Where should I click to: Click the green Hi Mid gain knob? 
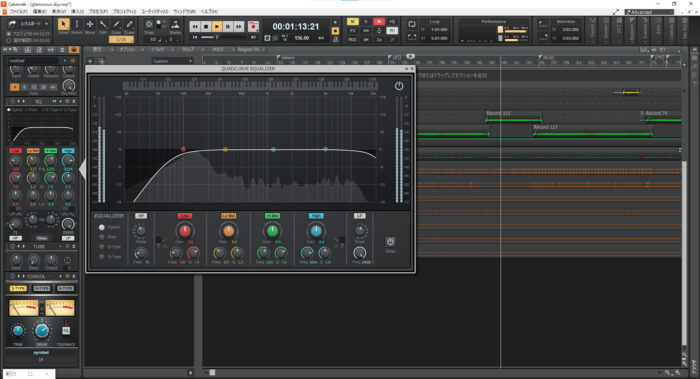point(272,231)
